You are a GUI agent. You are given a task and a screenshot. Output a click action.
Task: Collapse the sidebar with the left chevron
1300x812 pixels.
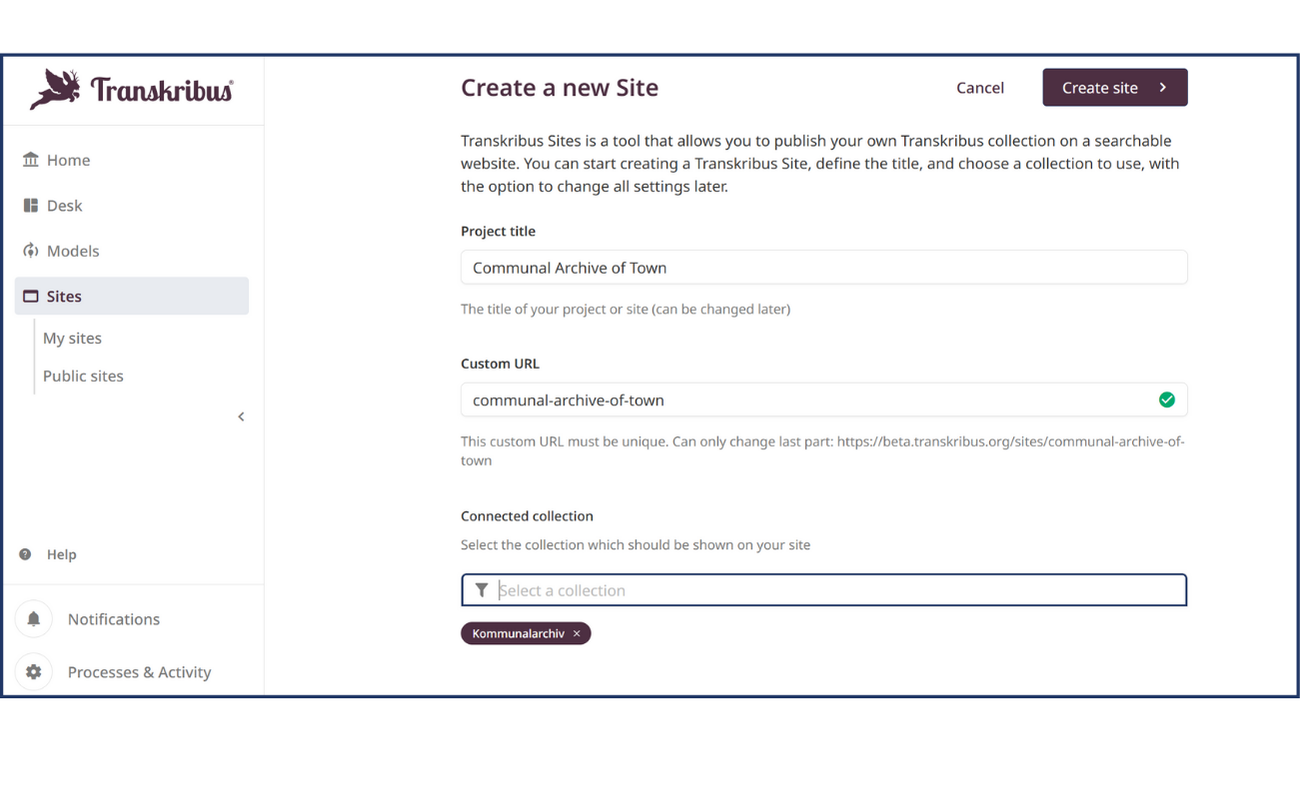240,416
